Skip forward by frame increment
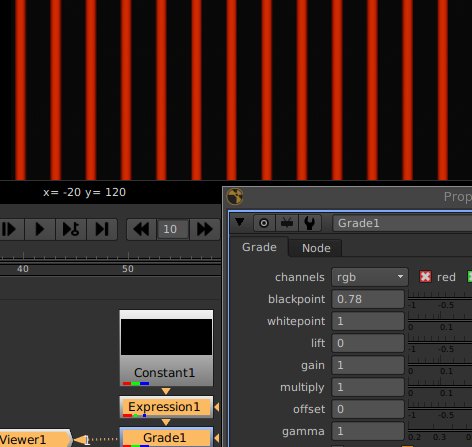 (x=205, y=229)
